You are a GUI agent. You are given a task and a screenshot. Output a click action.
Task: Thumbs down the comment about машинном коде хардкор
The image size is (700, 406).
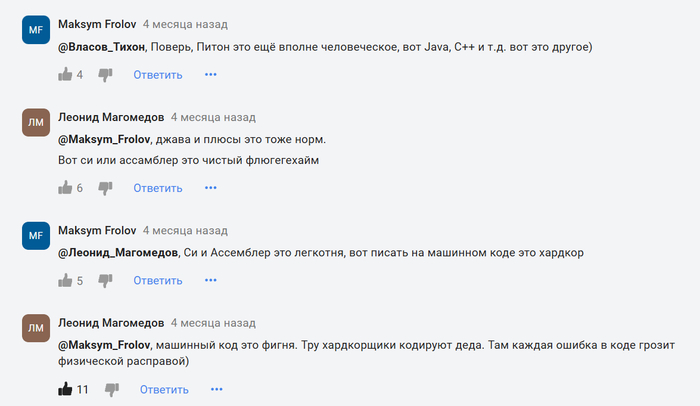point(106,281)
